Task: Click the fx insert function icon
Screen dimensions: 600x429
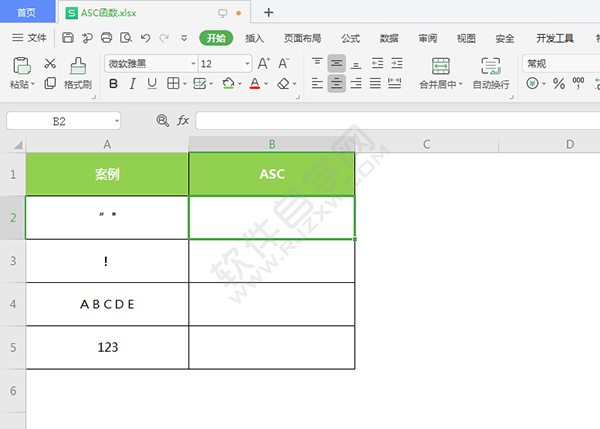Action: pos(183,121)
